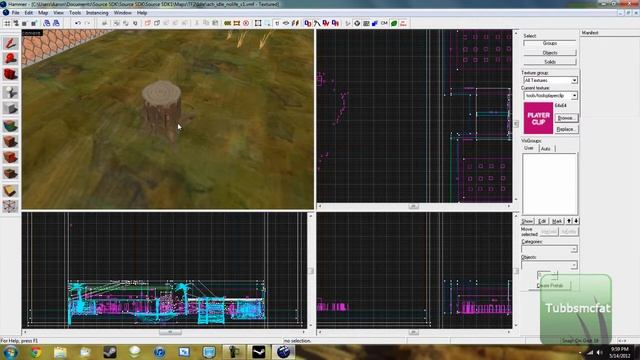This screenshot has width=640, height=360.
Task: Click the Hide selected objects icon
Action: (x=148, y=23)
